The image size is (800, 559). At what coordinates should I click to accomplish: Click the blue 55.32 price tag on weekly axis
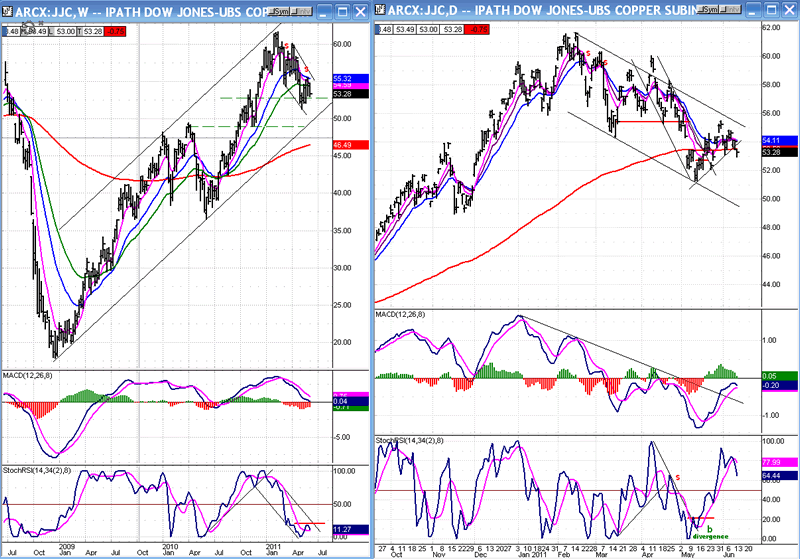(351, 79)
